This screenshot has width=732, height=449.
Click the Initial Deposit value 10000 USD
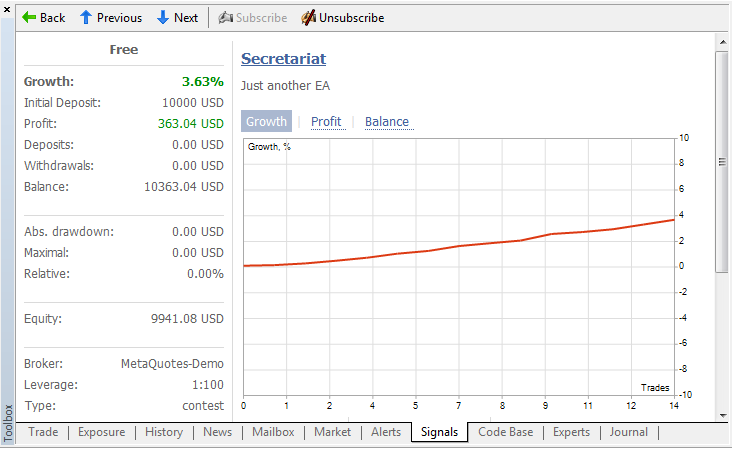point(193,103)
